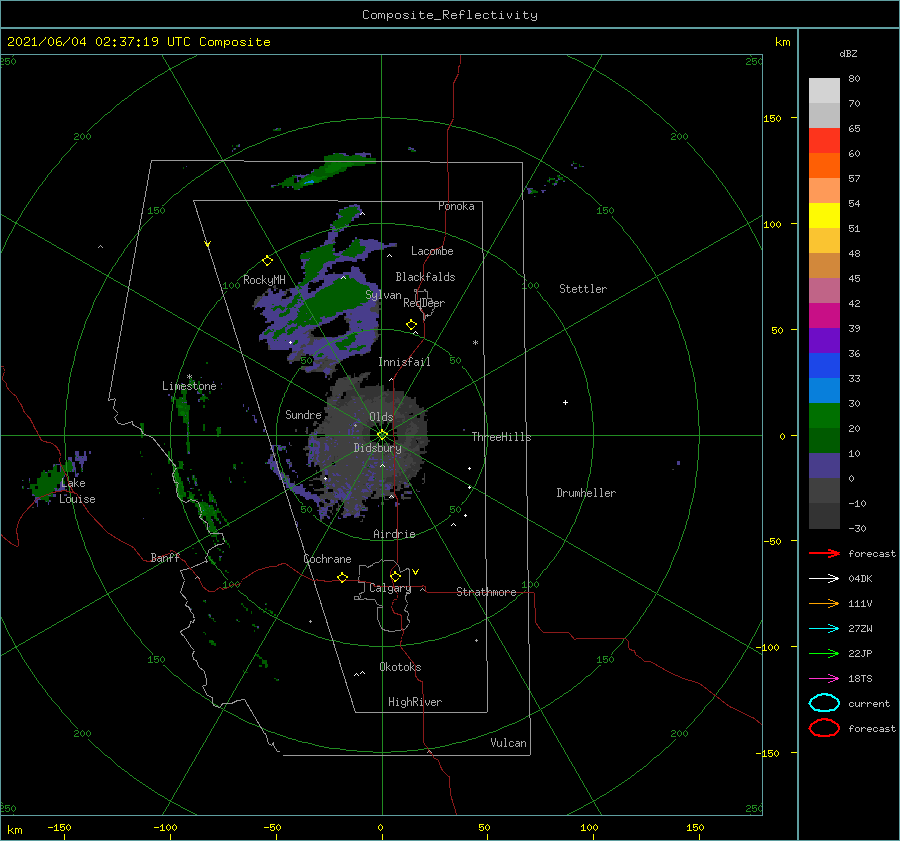Click the 'Banff' map label
The width and height of the screenshot is (900, 841).
[x=165, y=557]
